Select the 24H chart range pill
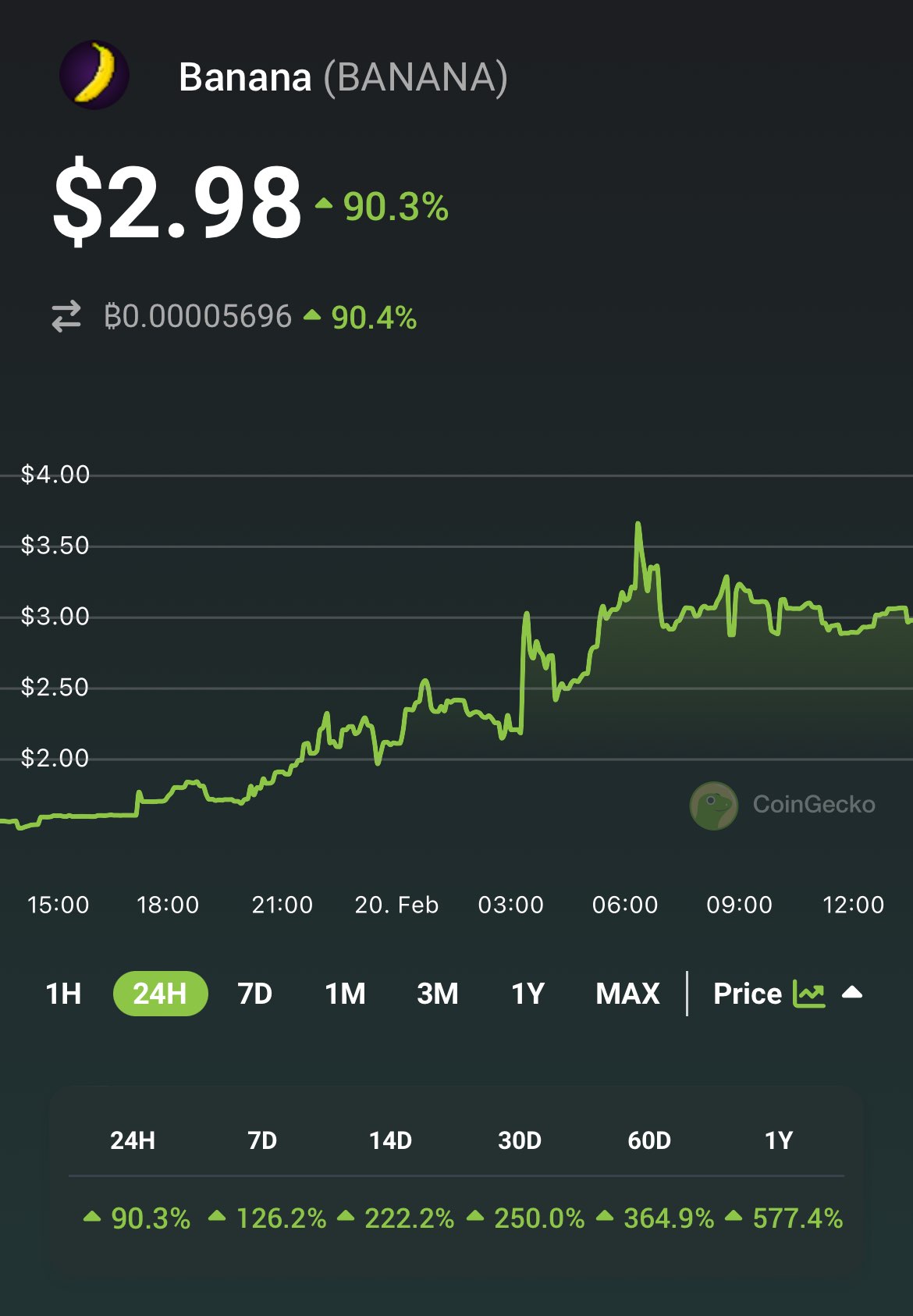The image size is (913, 1316). click(160, 994)
